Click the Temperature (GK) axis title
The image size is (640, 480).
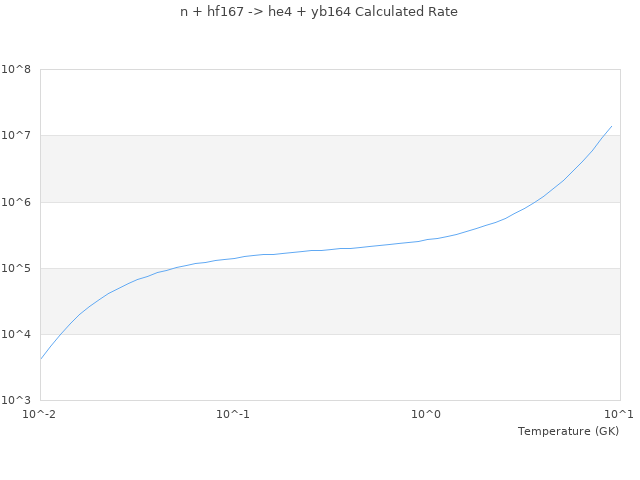pos(568,431)
